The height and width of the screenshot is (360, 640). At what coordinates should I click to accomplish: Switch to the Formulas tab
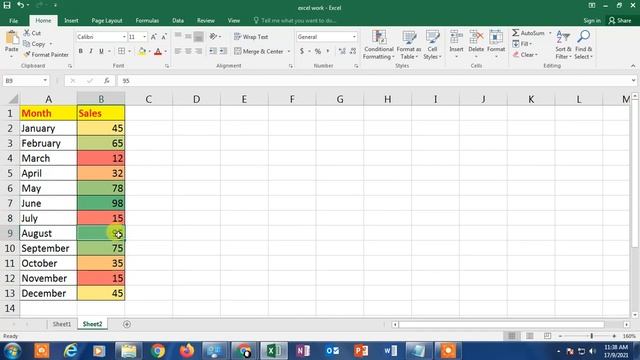click(x=147, y=20)
